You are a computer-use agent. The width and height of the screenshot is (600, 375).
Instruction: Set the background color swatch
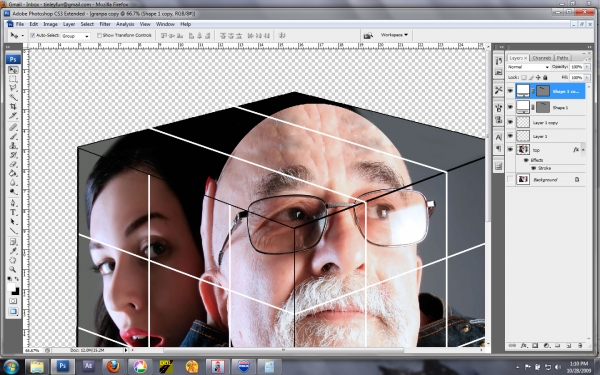(16, 292)
